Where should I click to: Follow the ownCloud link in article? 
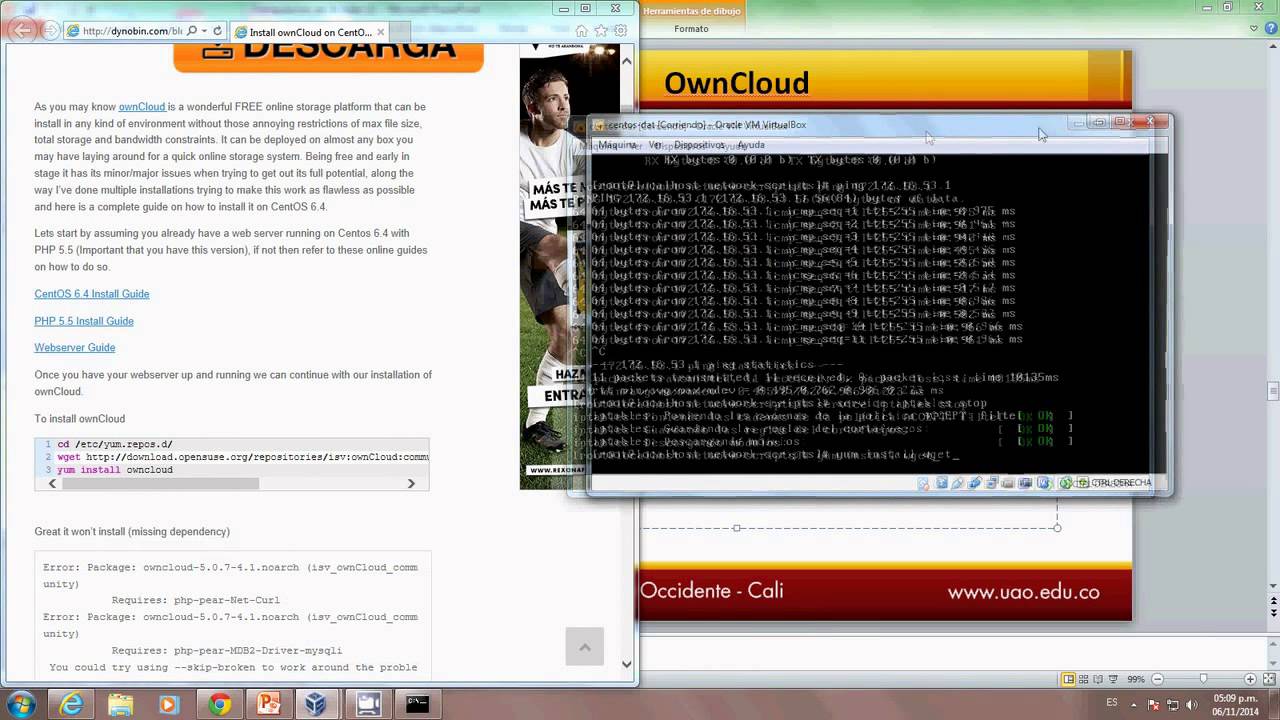tap(142, 107)
